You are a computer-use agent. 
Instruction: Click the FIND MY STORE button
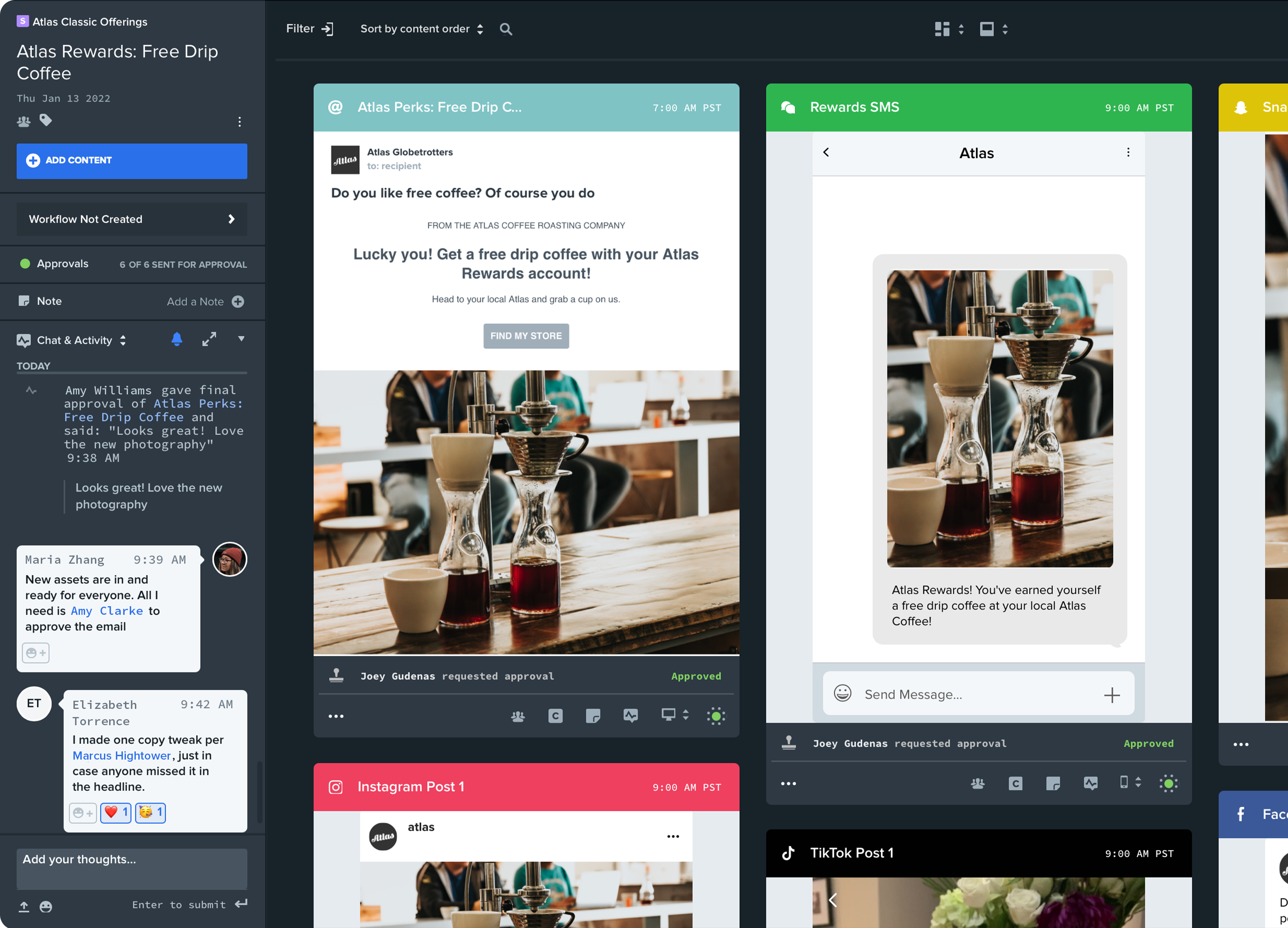click(x=526, y=336)
